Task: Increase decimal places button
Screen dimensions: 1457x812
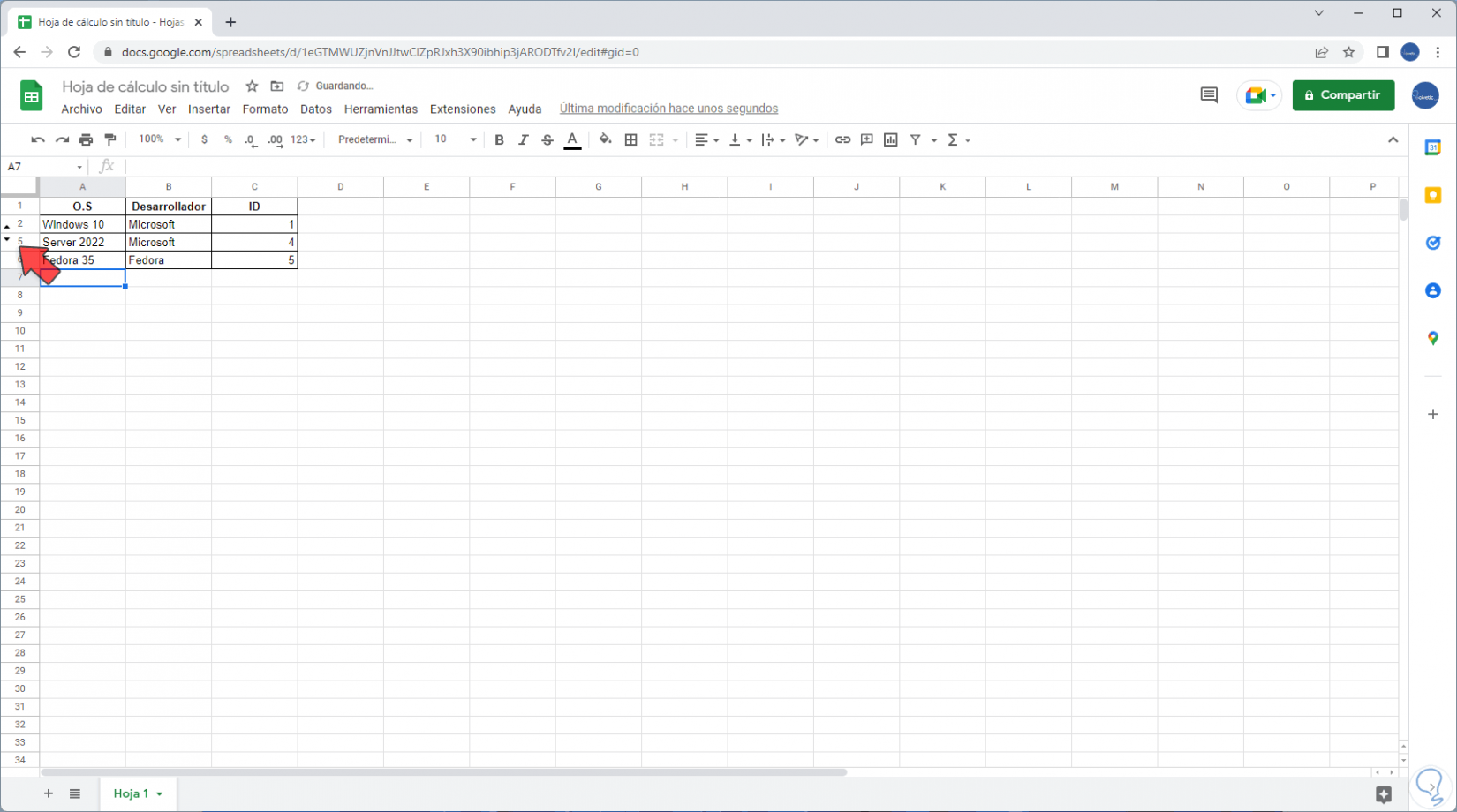Action: pyautogui.click(x=276, y=139)
